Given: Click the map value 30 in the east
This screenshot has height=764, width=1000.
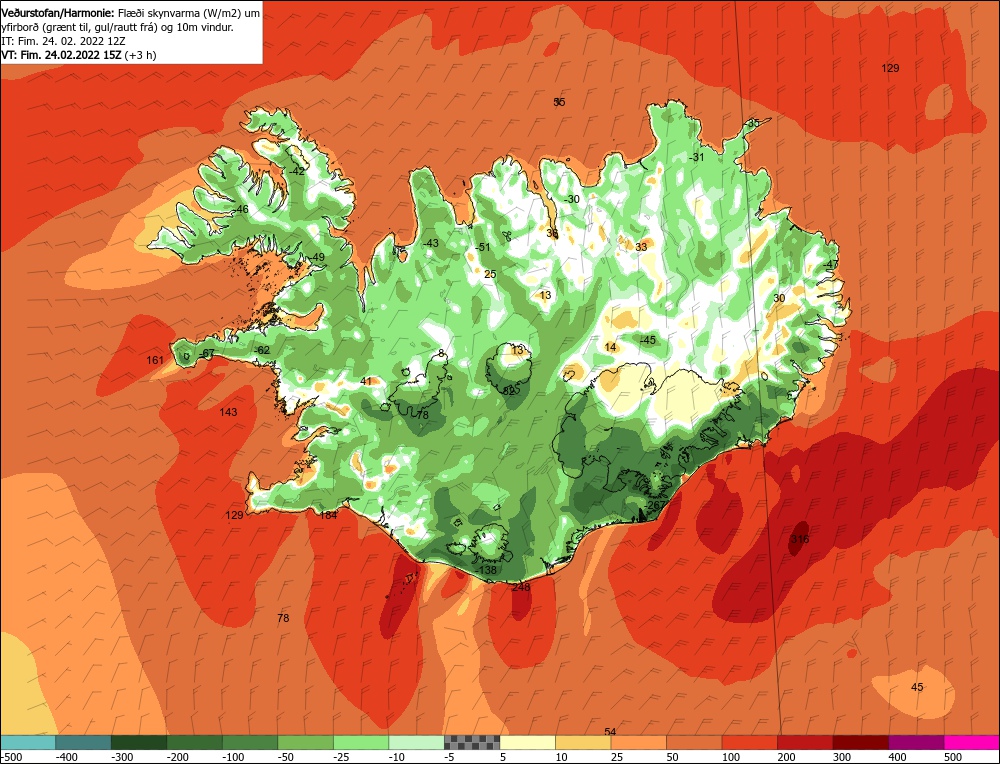Looking at the screenshot, I should [x=779, y=298].
